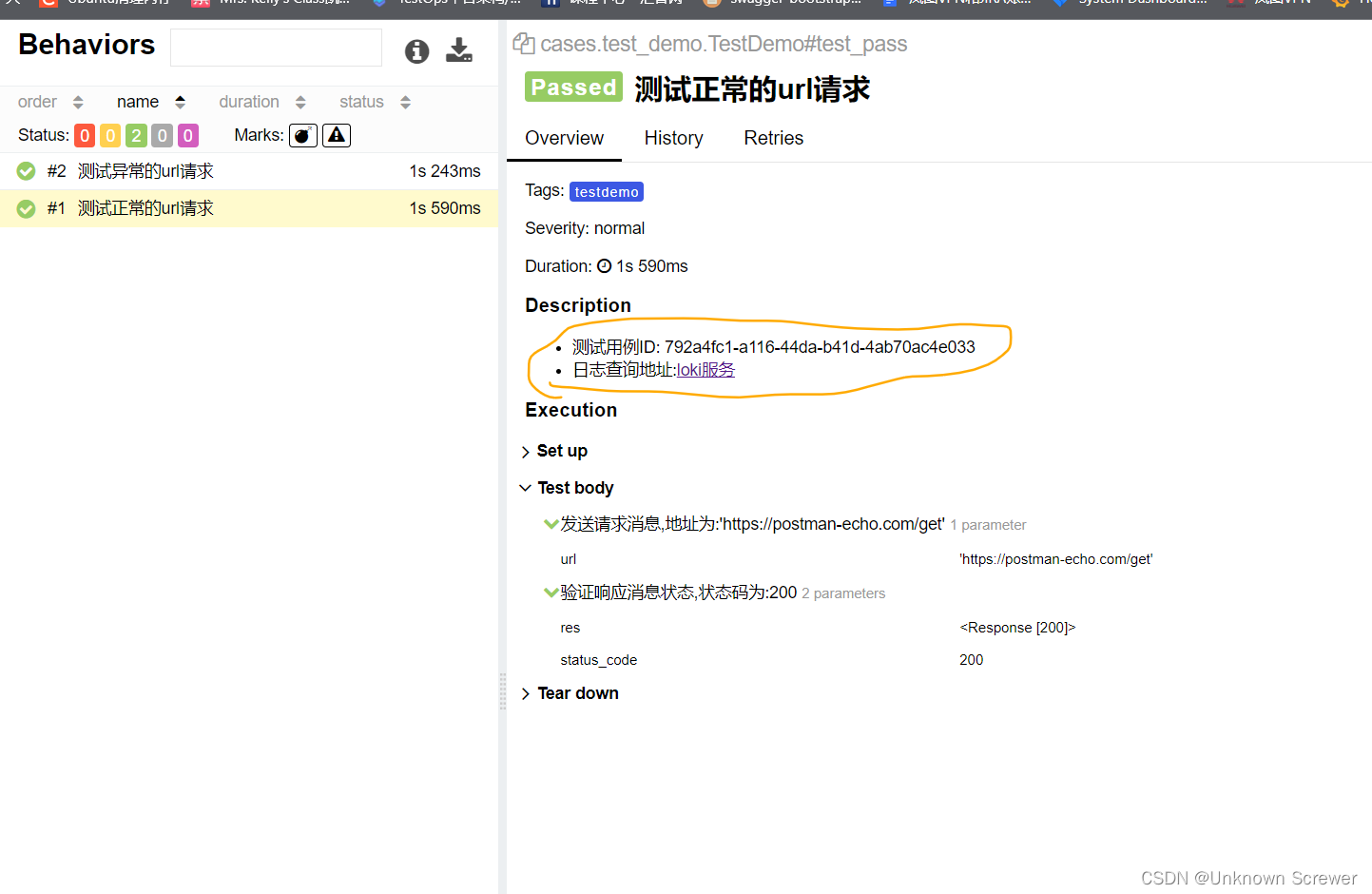Toggle the purple unknown status filter
Screen dimensions: 1372x894
coord(188,136)
